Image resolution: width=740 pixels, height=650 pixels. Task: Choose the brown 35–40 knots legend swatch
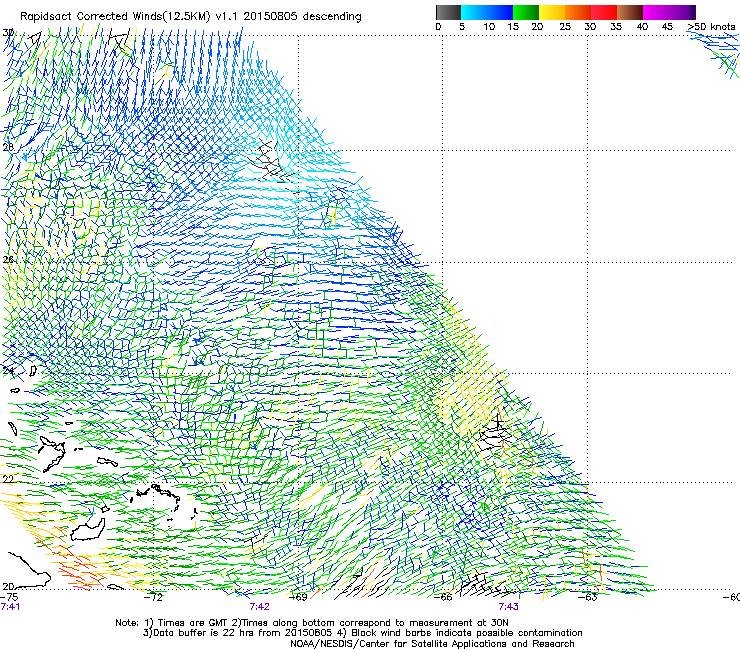coord(630,12)
